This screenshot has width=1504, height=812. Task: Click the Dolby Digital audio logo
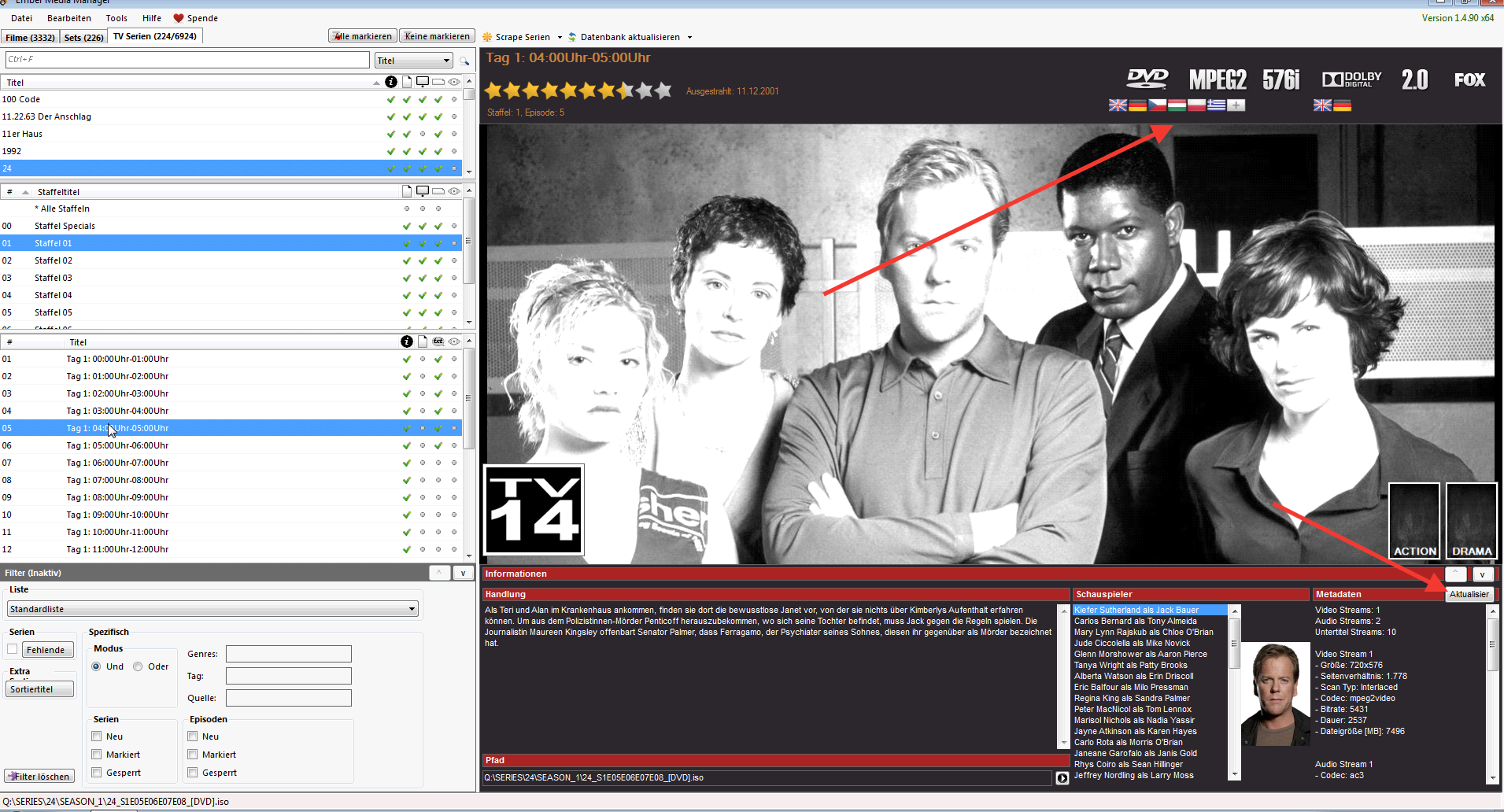click(x=1351, y=79)
